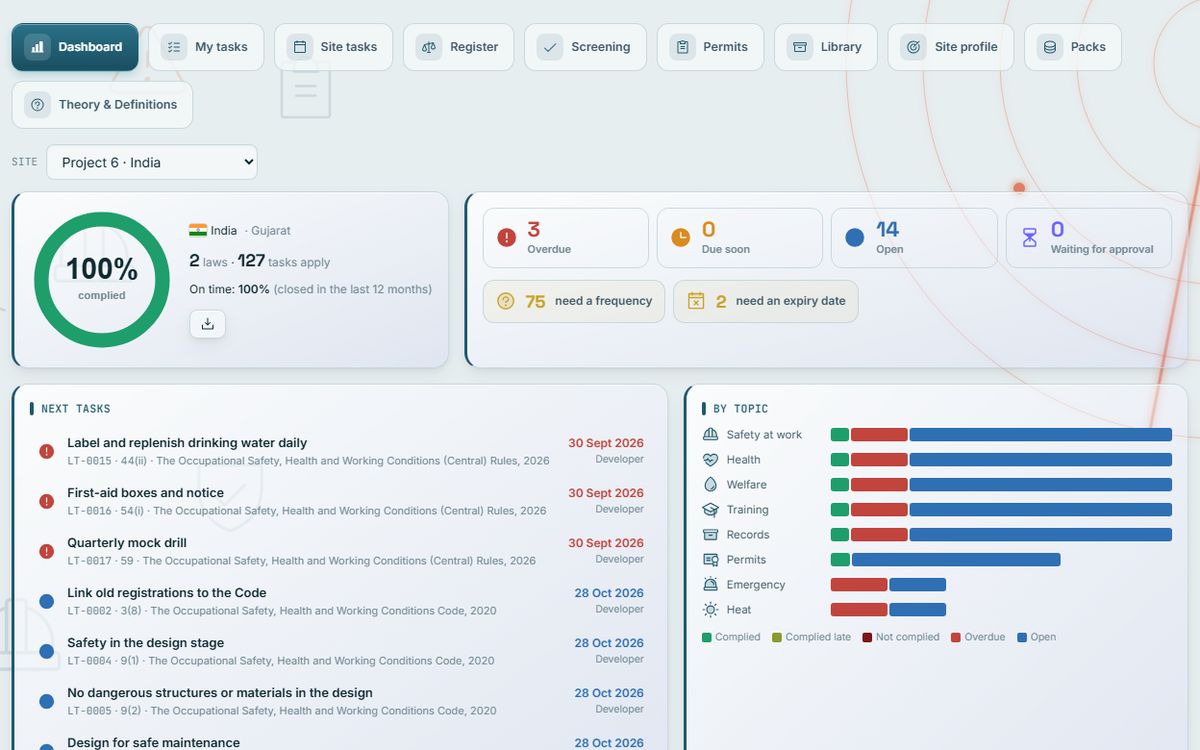Click the download report icon button
This screenshot has width=1200, height=750.
click(x=207, y=324)
